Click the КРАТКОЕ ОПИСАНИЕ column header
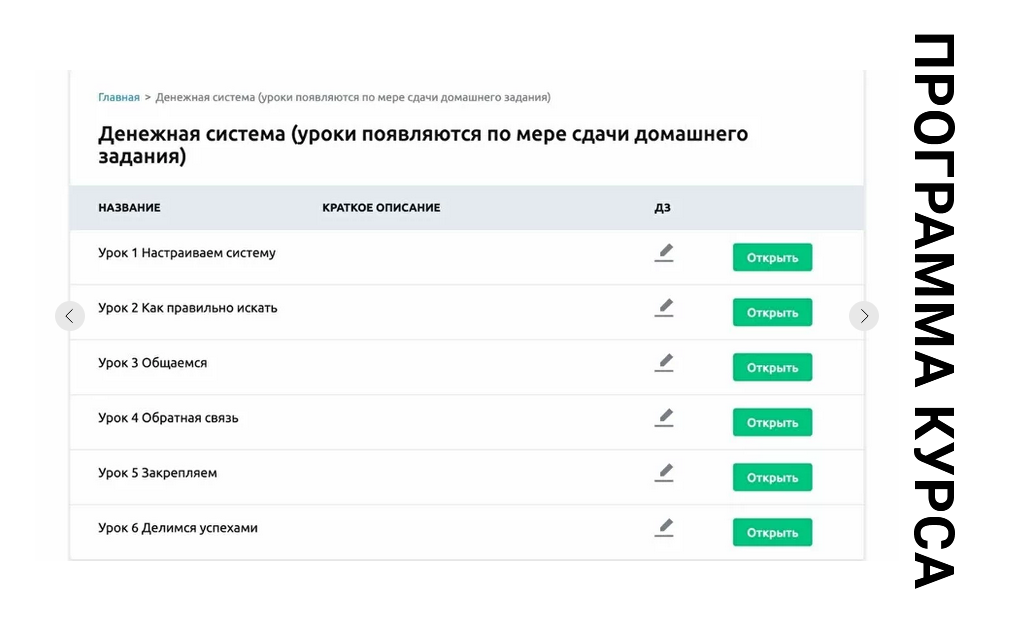 (x=381, y=208)
